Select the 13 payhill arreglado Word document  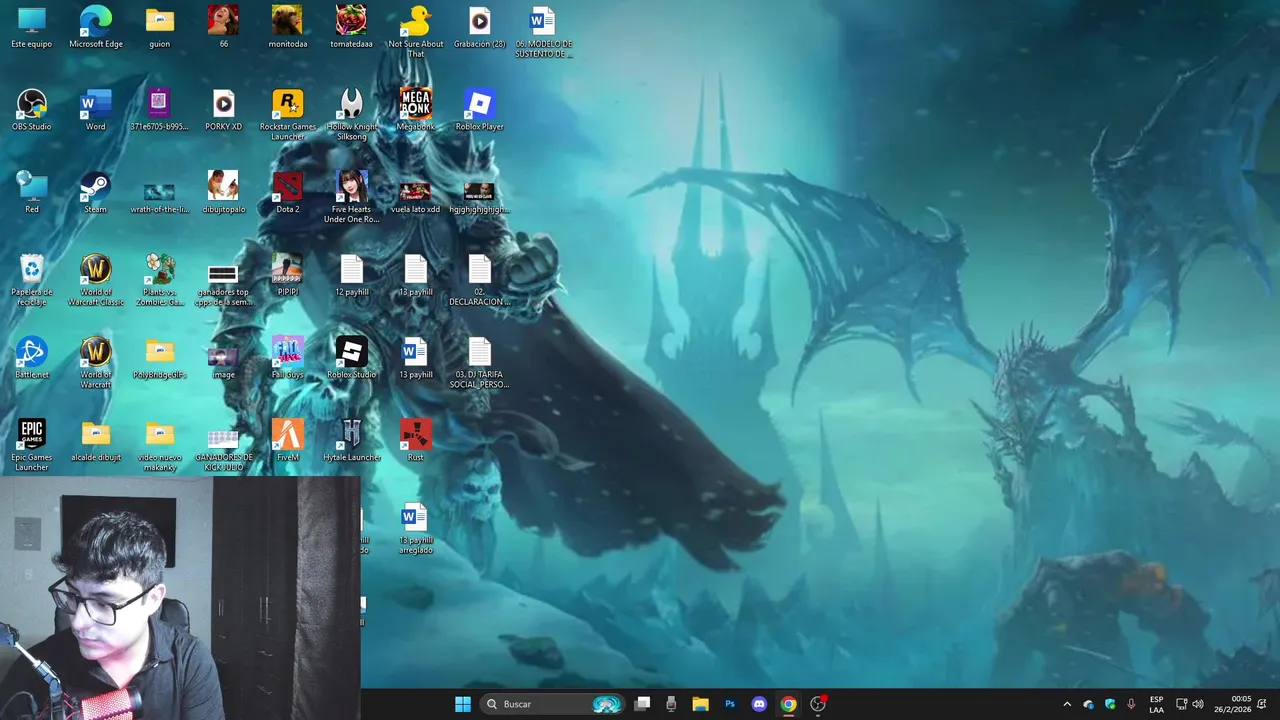click(415, 528)
